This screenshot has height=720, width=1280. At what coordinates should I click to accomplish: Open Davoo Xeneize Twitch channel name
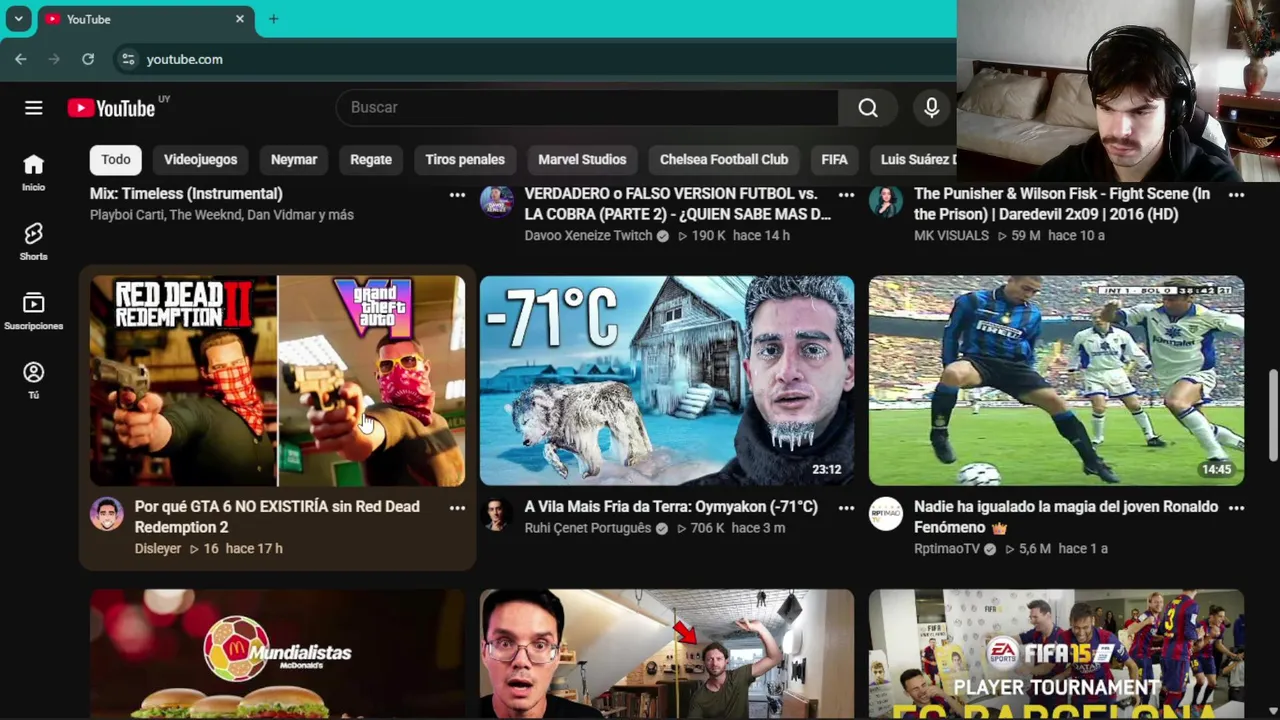pyautogui.click(x=588, y=236)
